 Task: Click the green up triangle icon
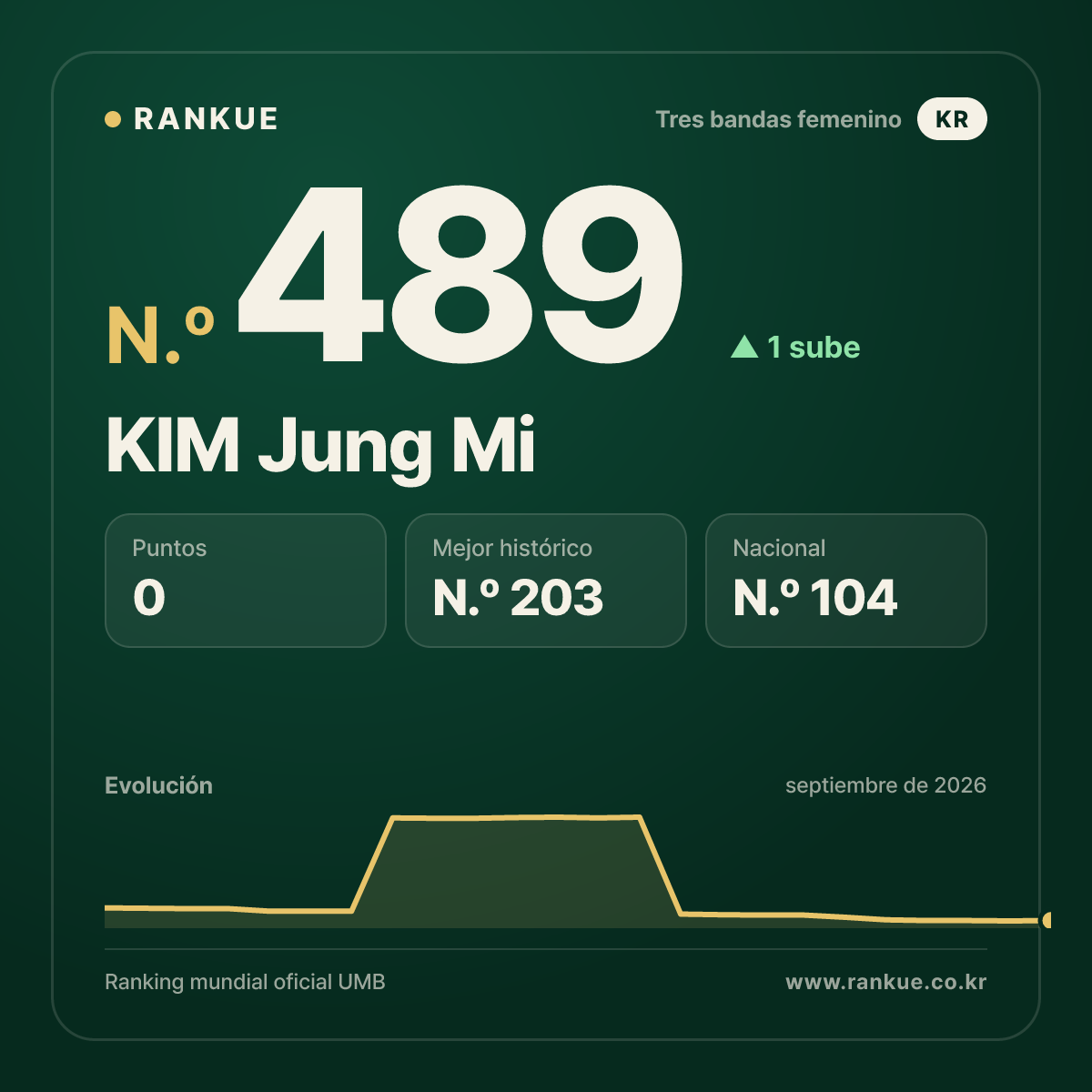[x=744, y=347]
